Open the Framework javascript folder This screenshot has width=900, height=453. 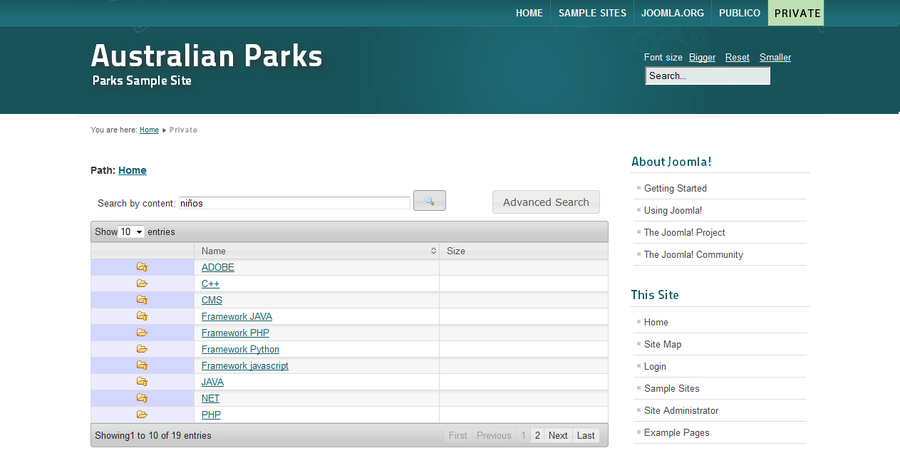pos(245,366)
